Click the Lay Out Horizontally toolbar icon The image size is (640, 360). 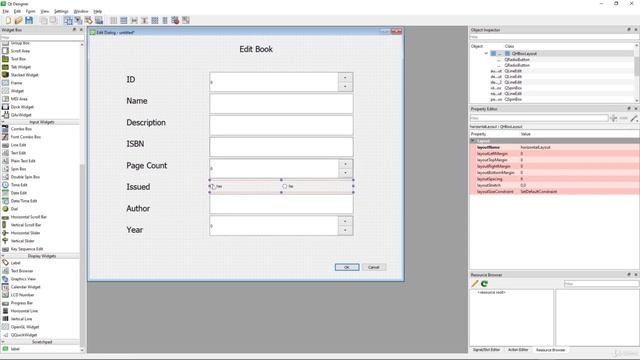click(x=113, y=20)
